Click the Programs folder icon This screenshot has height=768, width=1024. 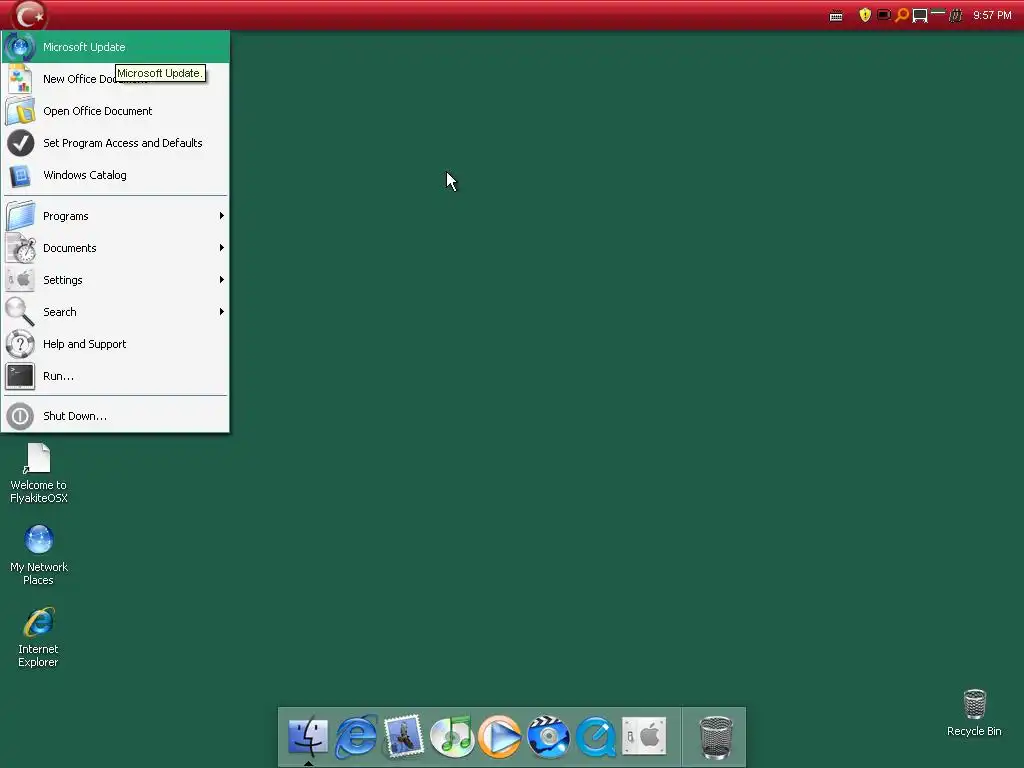pyautogui.click(x=20, y=216)
